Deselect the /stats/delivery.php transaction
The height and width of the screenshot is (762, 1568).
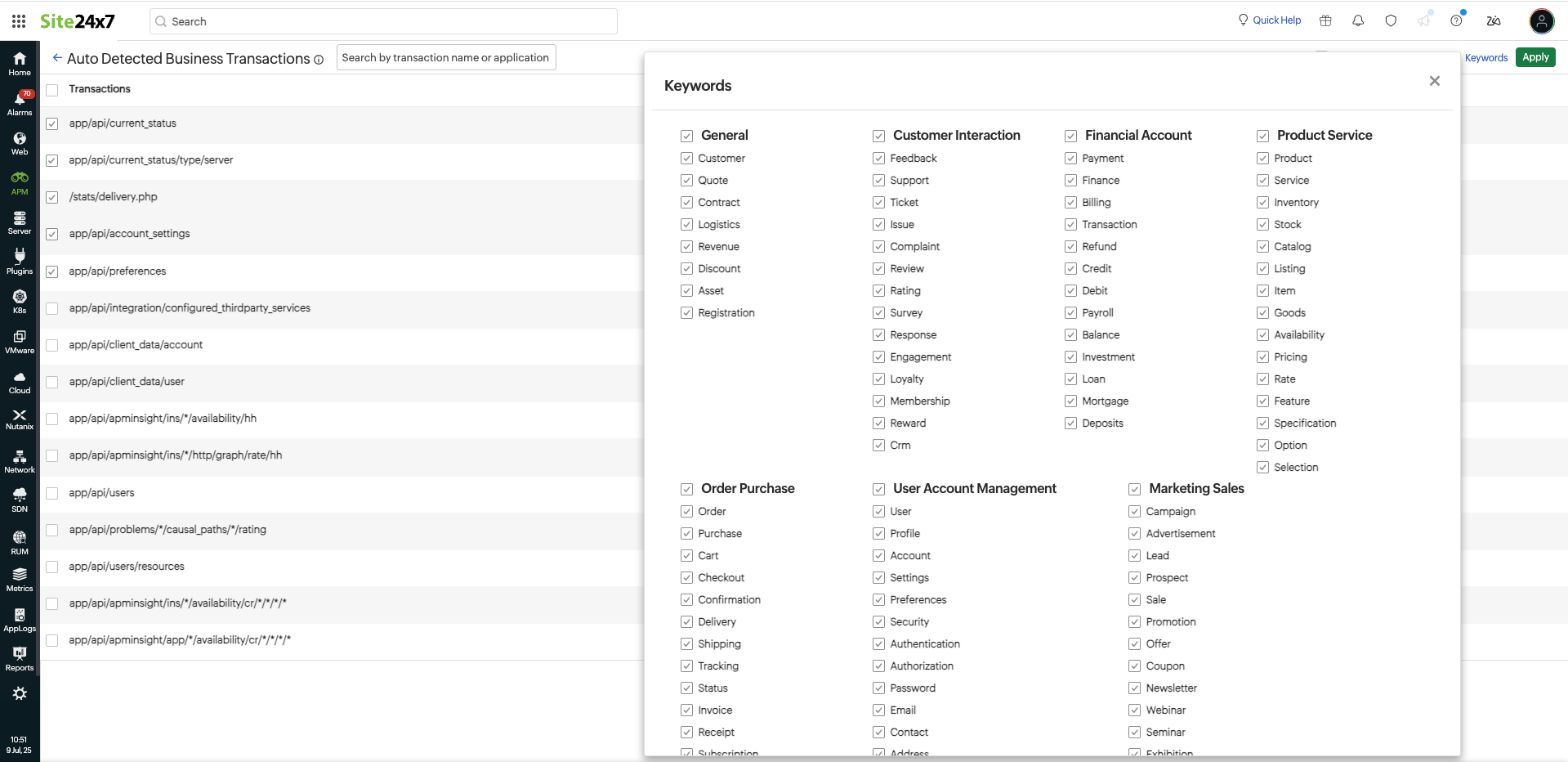[x=51, y=196]
